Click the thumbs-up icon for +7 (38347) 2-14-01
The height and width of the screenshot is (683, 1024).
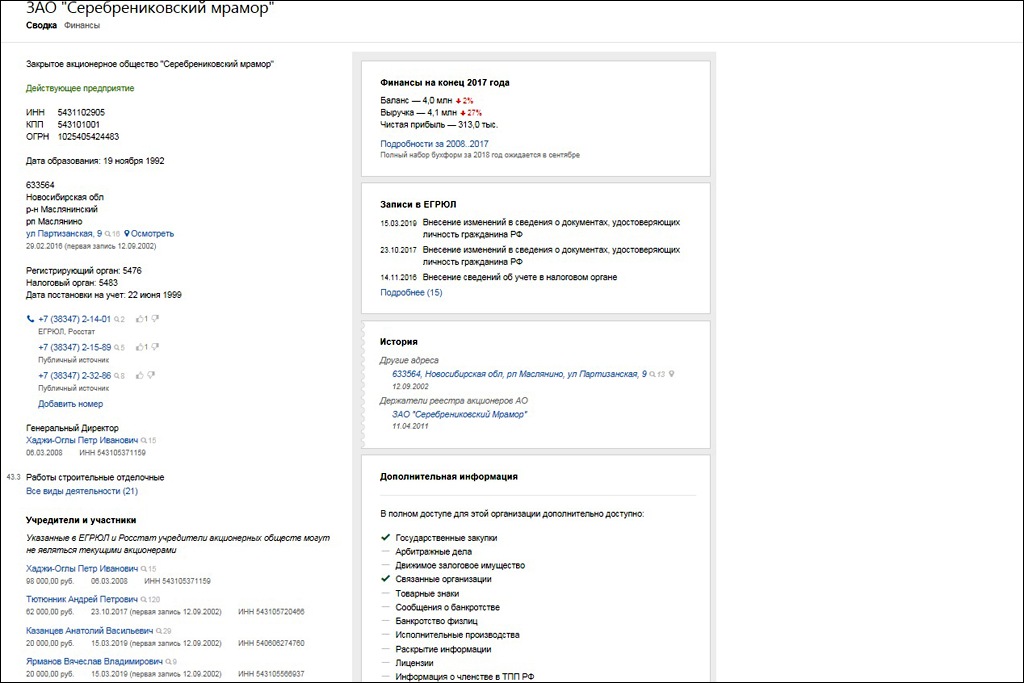137,319
